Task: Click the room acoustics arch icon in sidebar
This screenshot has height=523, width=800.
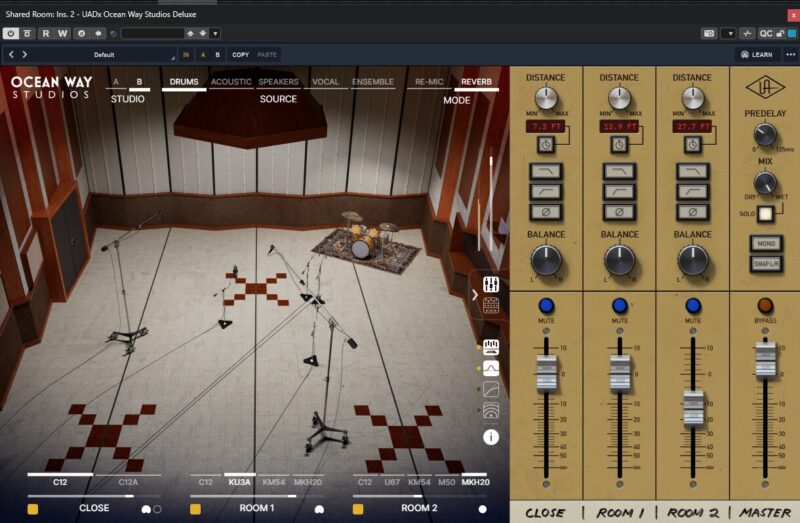Action: tap(491, 410)
